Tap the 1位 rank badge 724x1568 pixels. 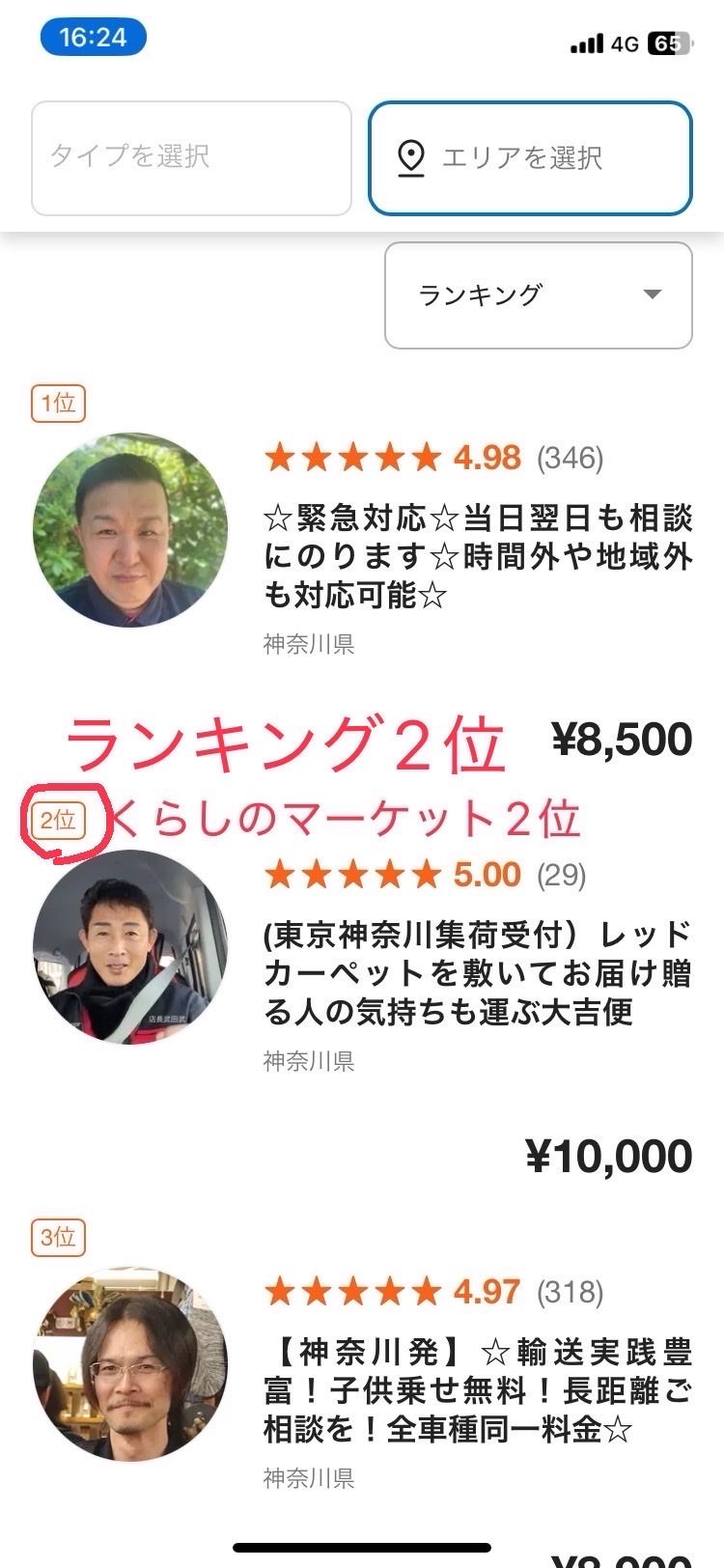[58, 403]
